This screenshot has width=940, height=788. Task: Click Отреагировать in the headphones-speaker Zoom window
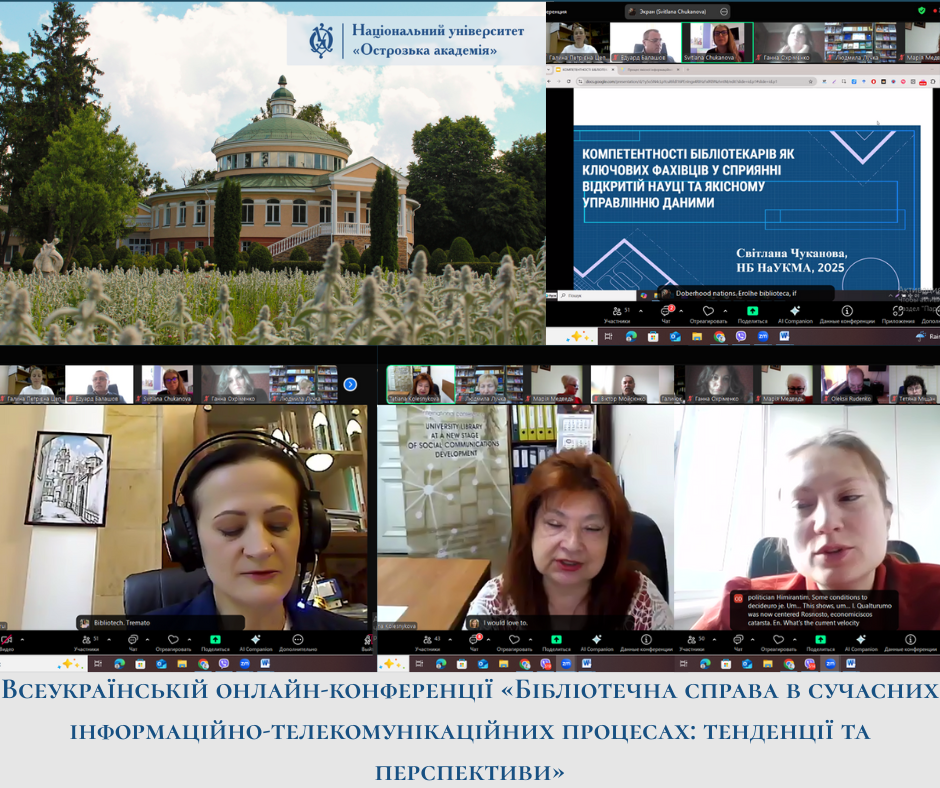173,642
